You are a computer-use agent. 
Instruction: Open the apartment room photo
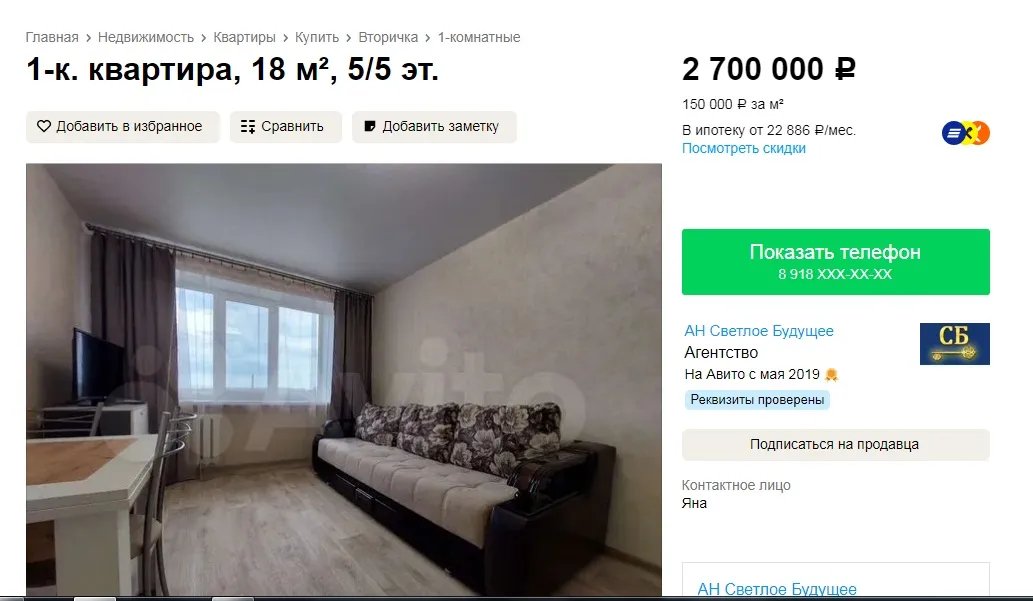344,380
